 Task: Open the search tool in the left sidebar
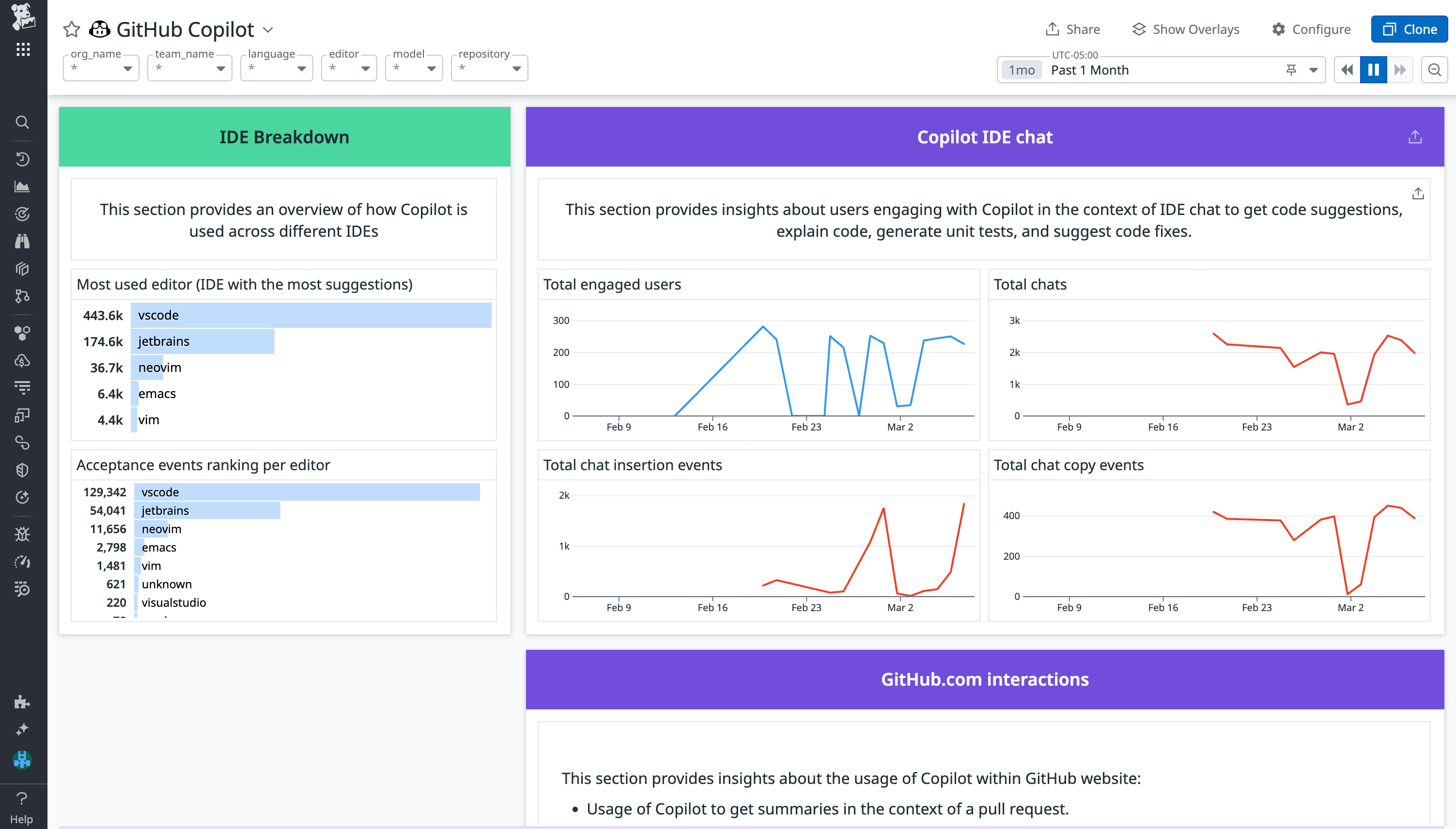click(22, 123)
